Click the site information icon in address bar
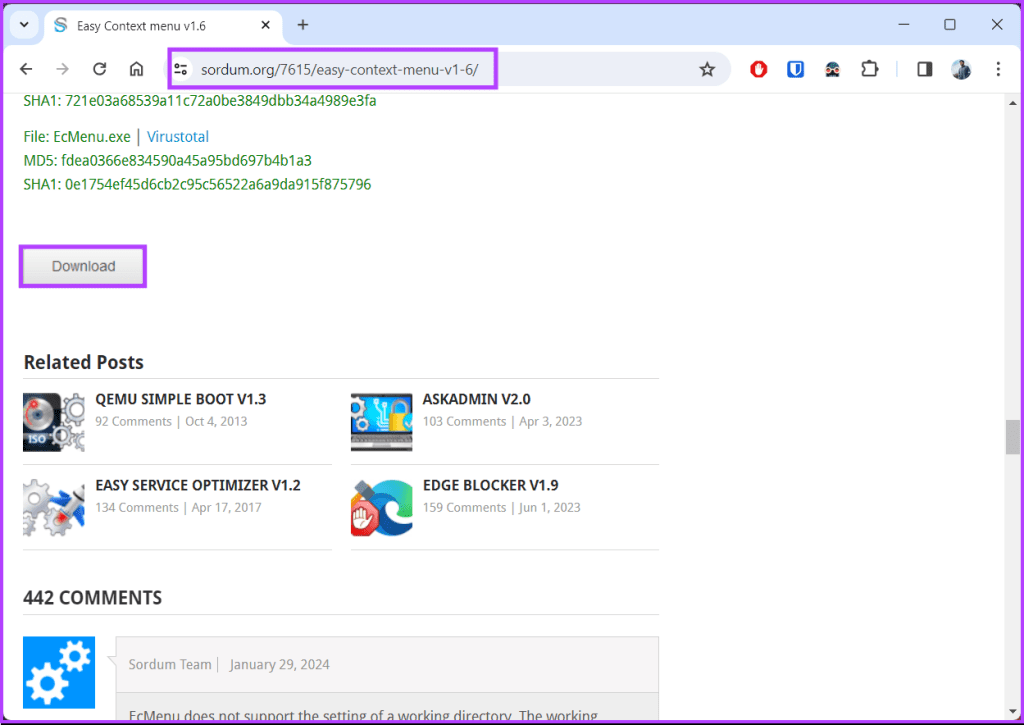 pos(181,69)
